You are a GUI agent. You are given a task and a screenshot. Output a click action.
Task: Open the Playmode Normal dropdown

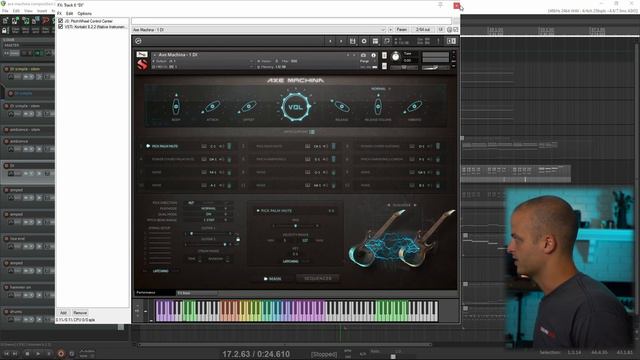(x=208, y=208)
